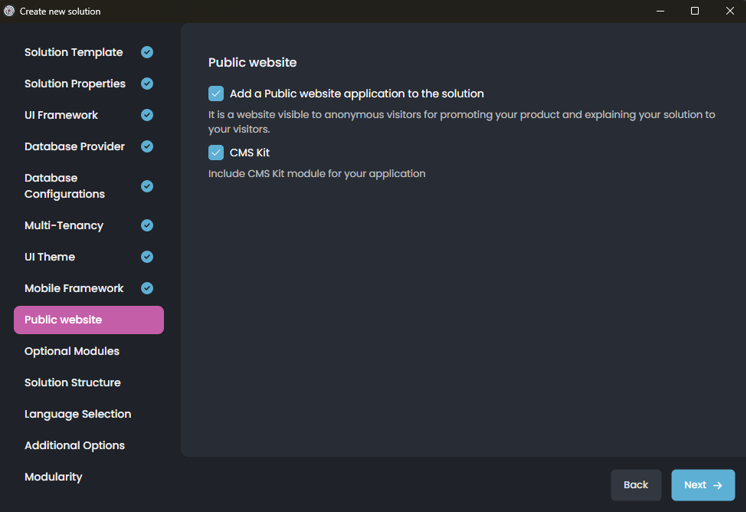This screenshot has width=746, height=513.
Task: Disable the CMS Kit checkbox
Action: tap(216, 153)
